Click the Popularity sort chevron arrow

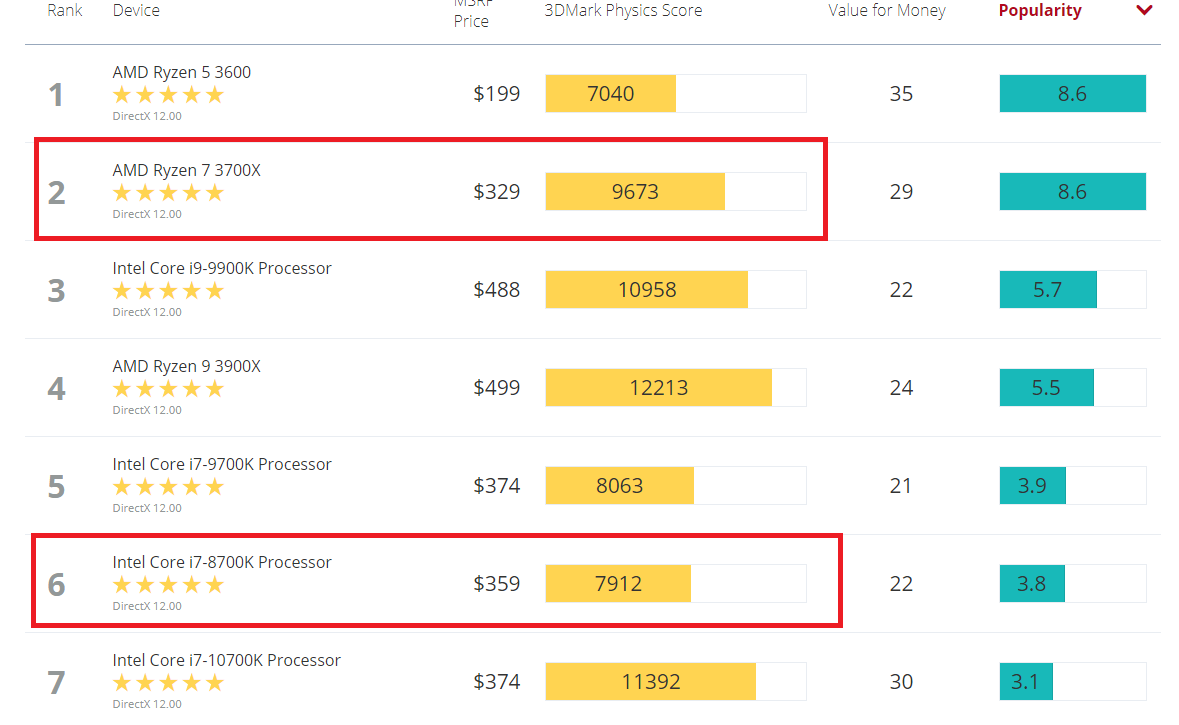pos(1144,11)
